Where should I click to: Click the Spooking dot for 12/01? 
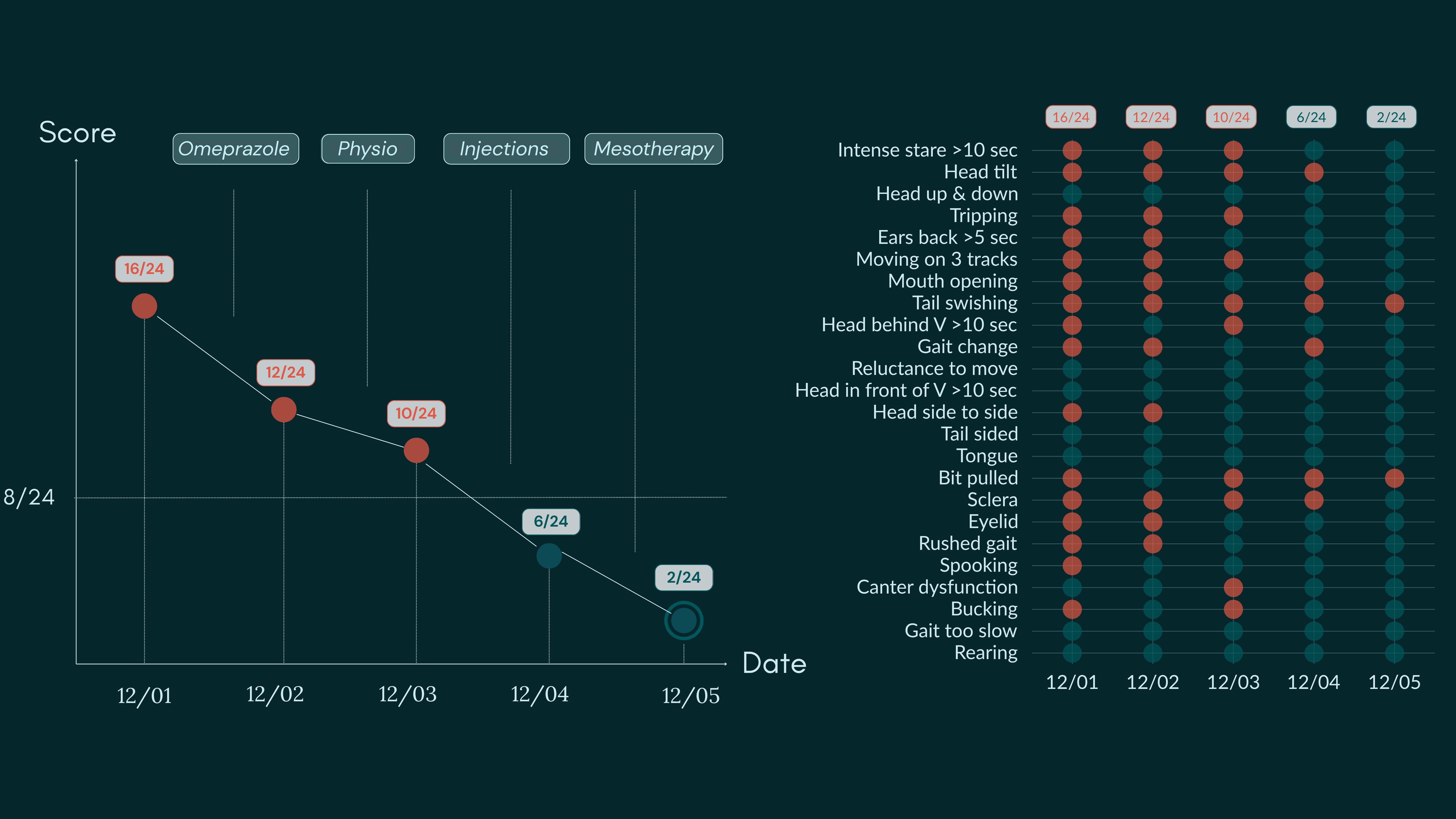tap(1072, 565)
